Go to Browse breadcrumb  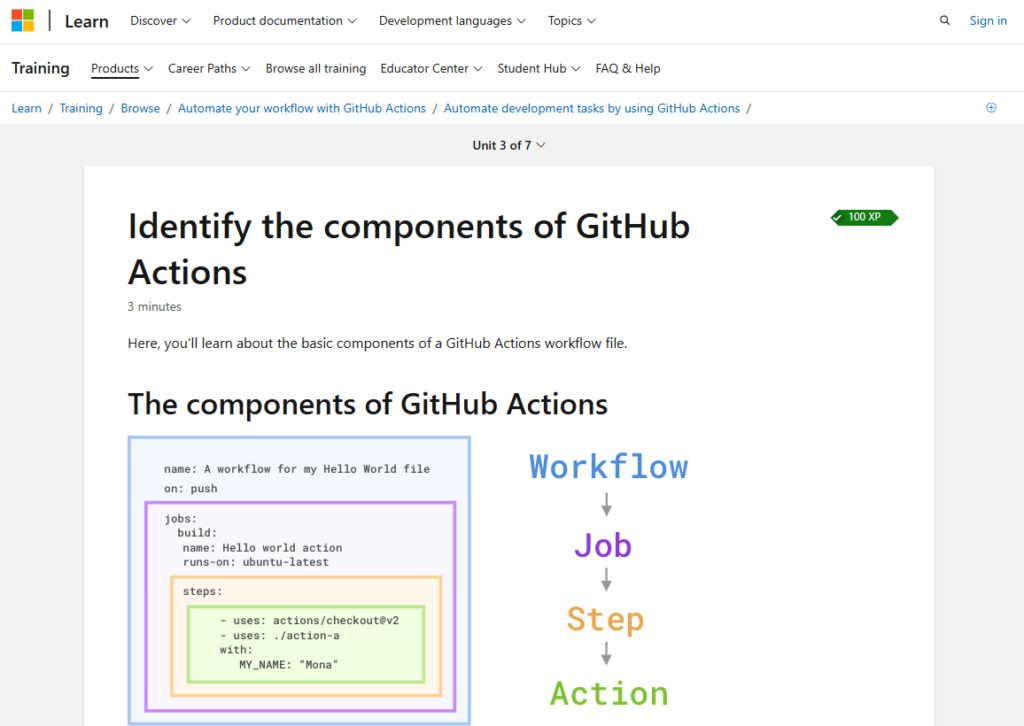click(140, 108)
